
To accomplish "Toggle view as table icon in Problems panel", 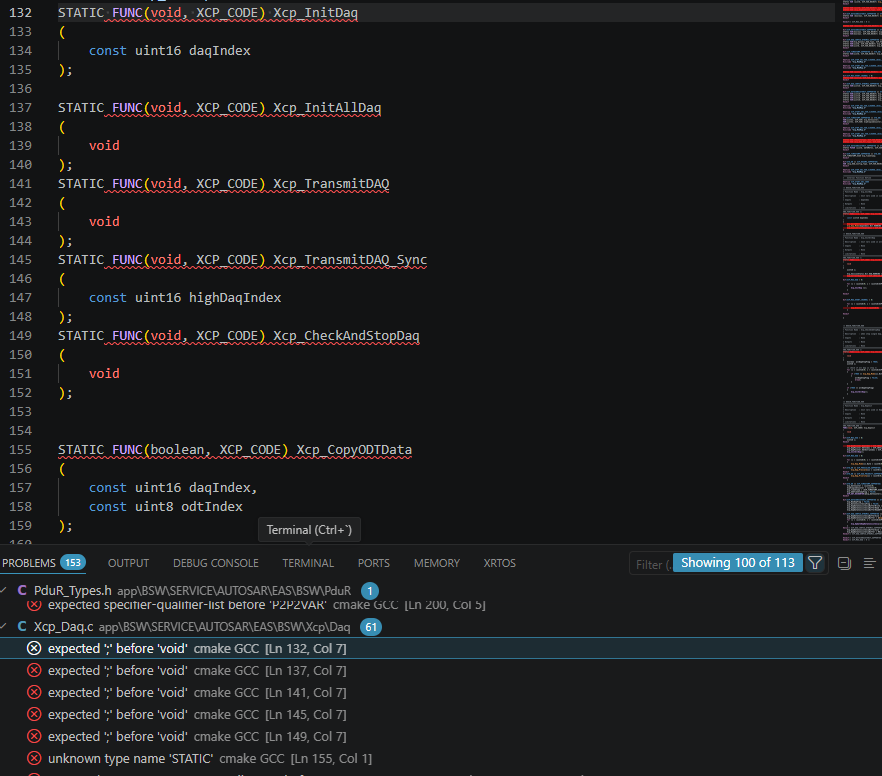I will point(870,563).
